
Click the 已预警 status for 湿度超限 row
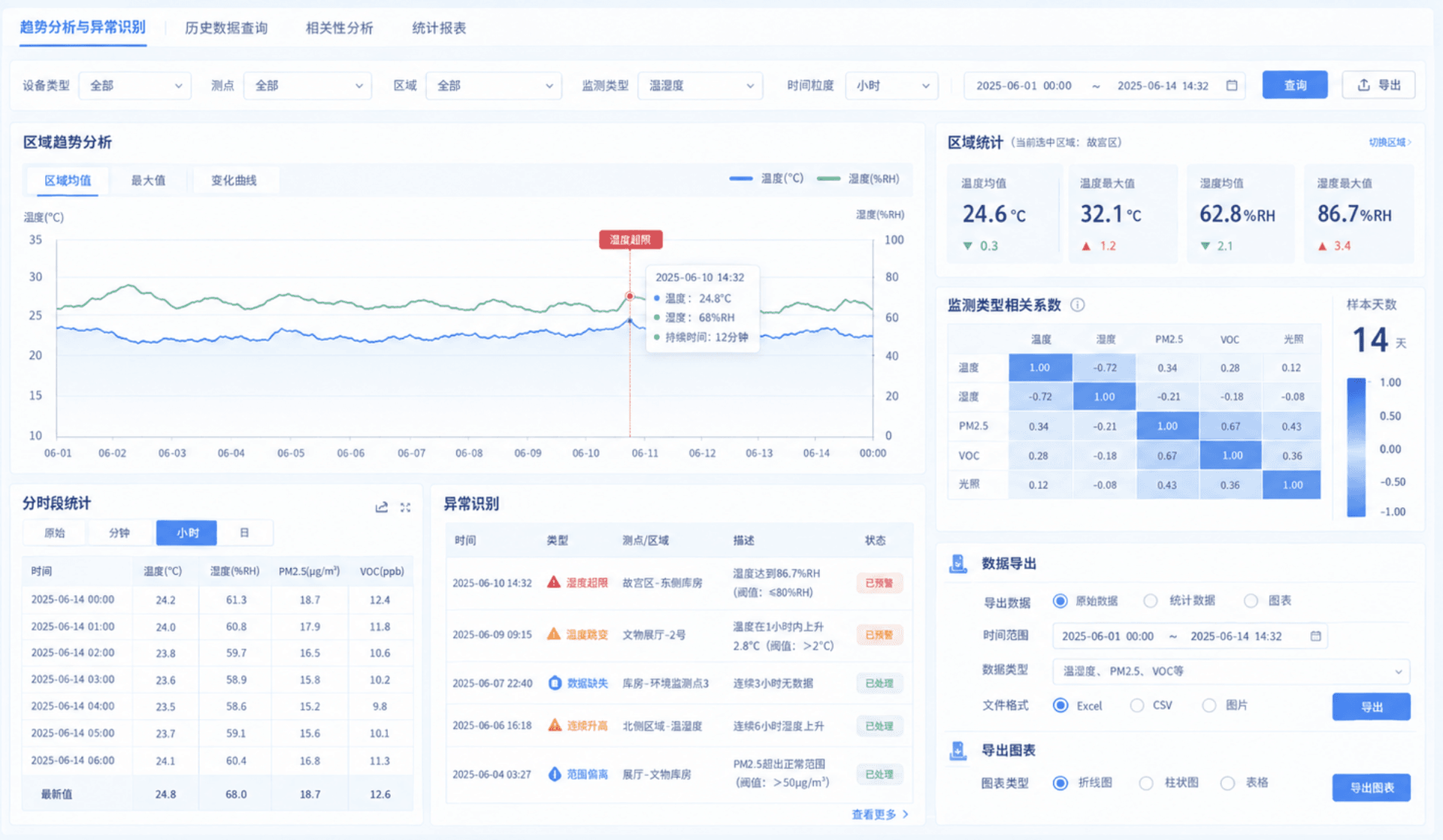coord(879,582)
